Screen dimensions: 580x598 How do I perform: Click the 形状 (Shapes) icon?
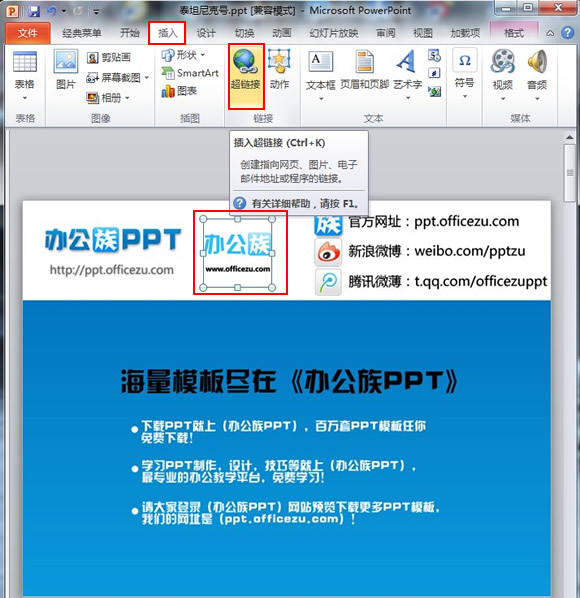tap(168, 56)
